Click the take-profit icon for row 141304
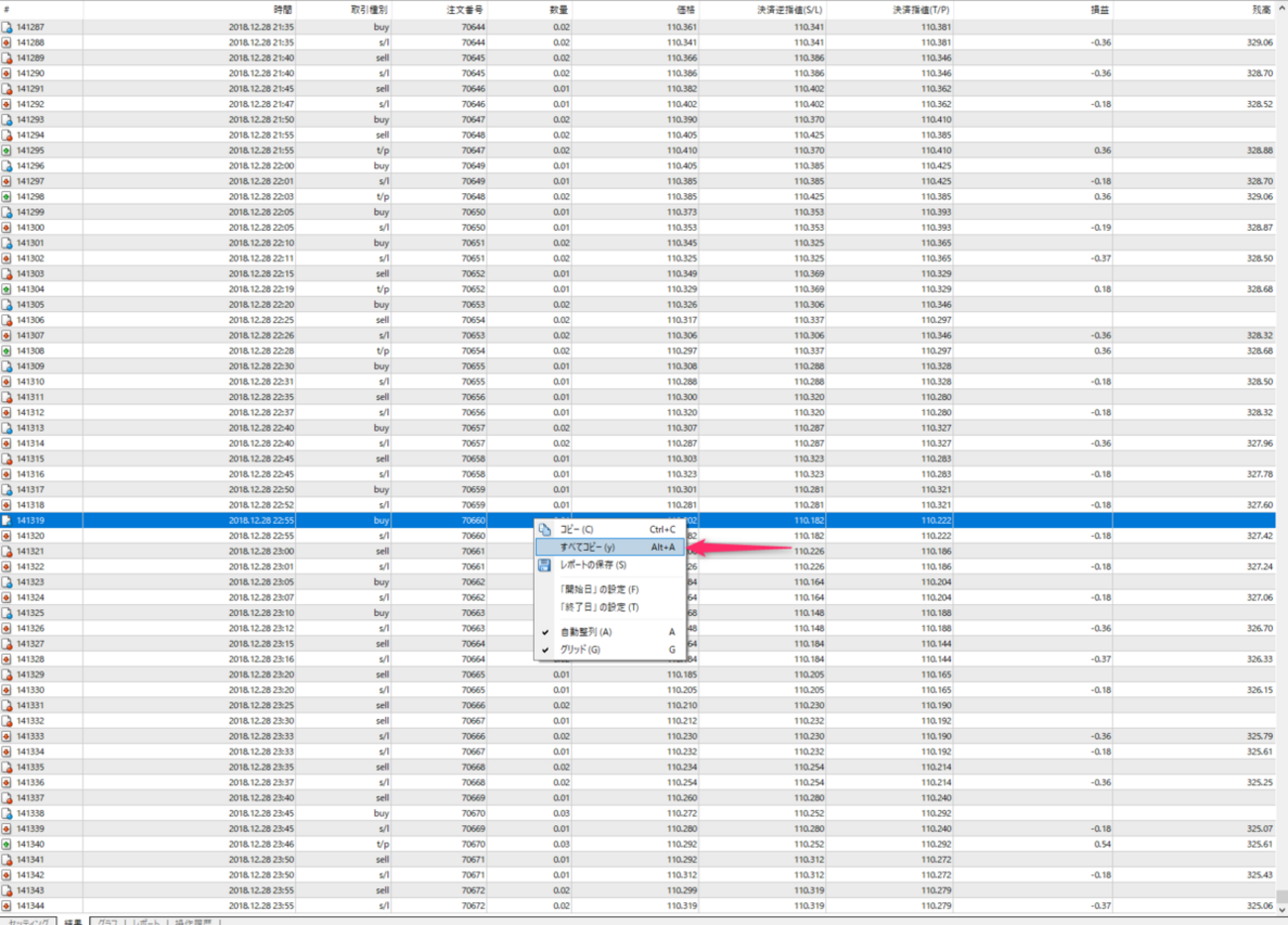This screenshot has width=1288, height=925. pyautogui.click(x=7, y=289)
